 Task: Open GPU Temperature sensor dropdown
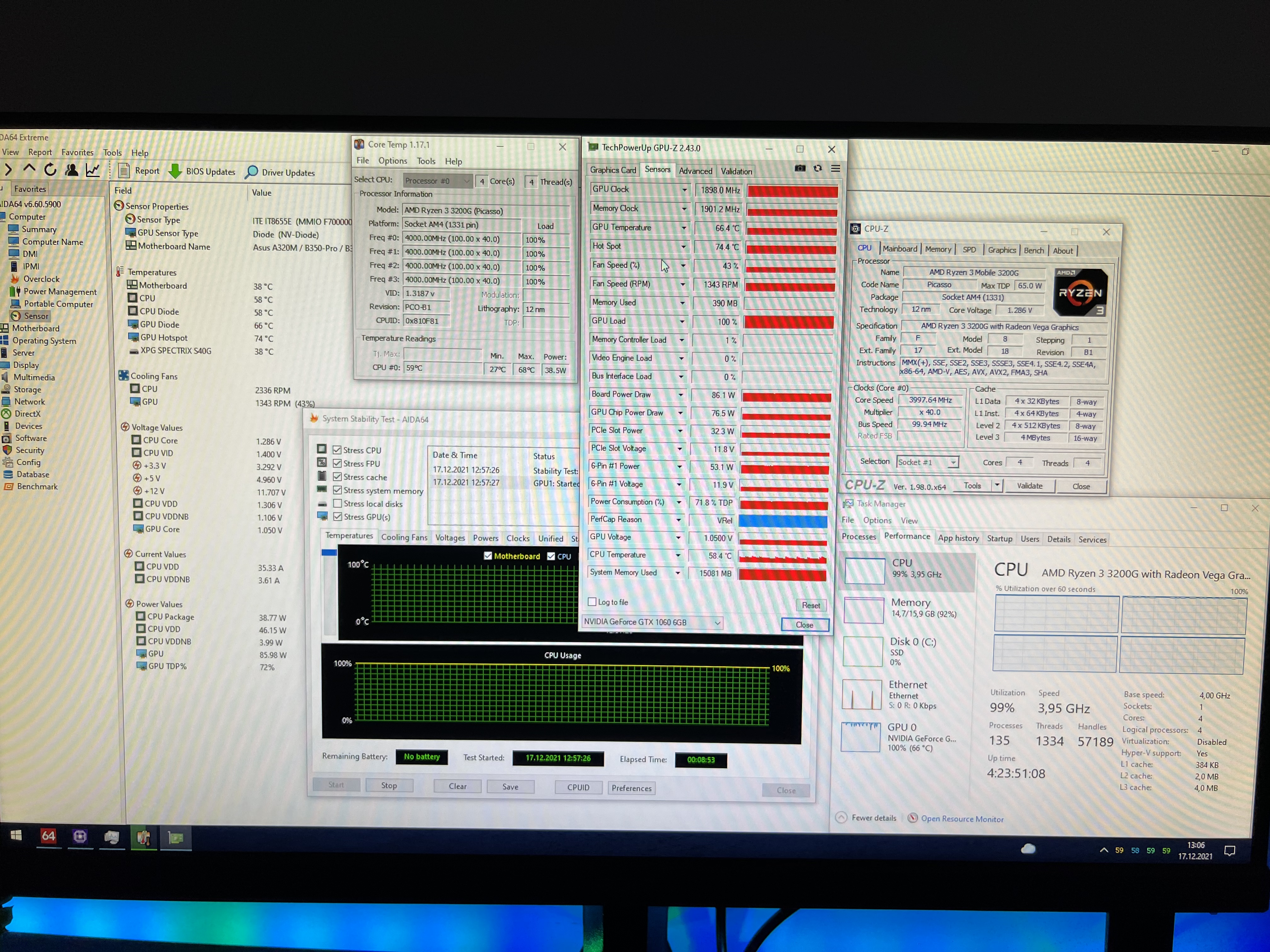[683, 228]
